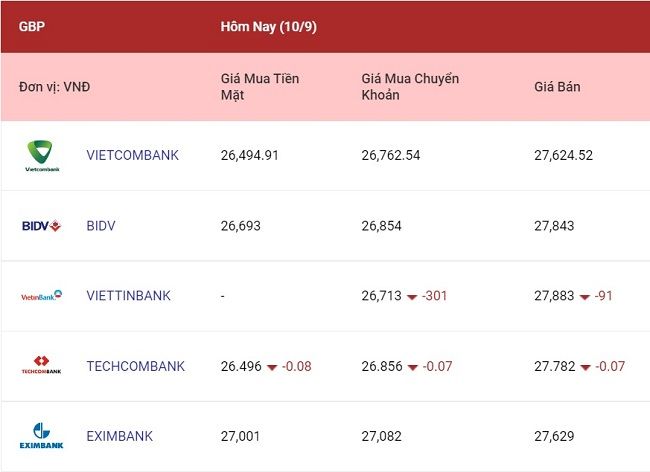The width and height of the screenshot is (650, 472).
Task: Select the Hôm Nay (10/9) header
Action: click(269, 27)
